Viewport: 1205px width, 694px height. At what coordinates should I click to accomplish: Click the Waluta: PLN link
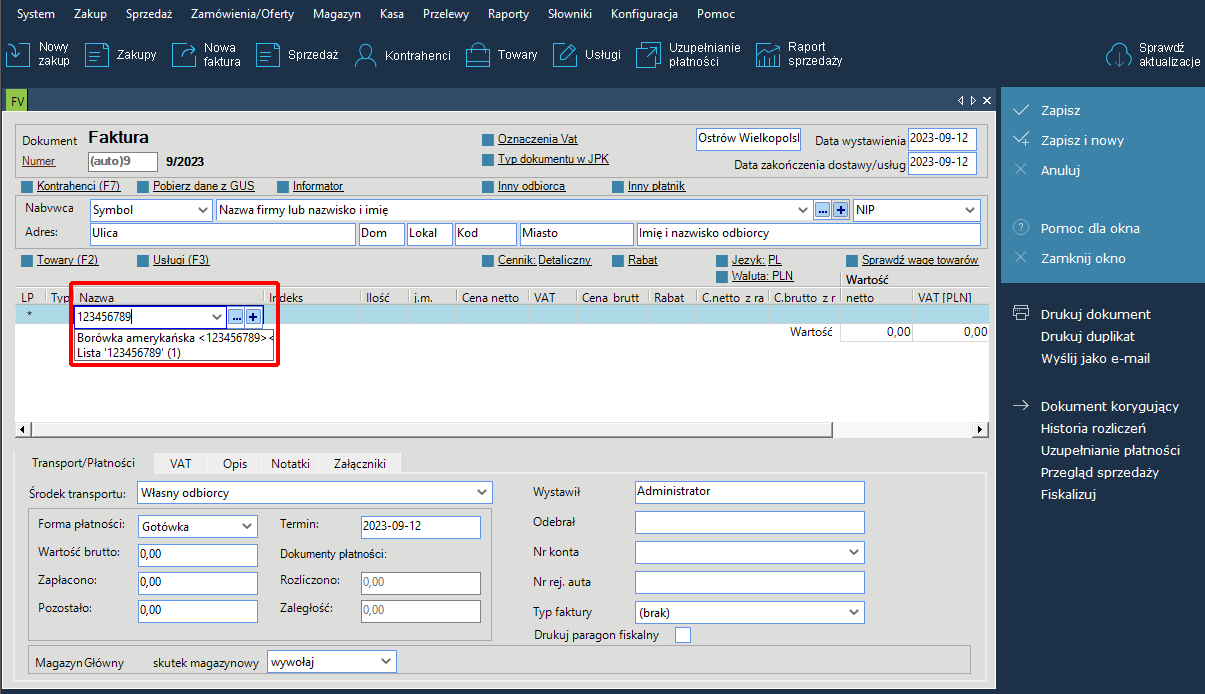763,276
